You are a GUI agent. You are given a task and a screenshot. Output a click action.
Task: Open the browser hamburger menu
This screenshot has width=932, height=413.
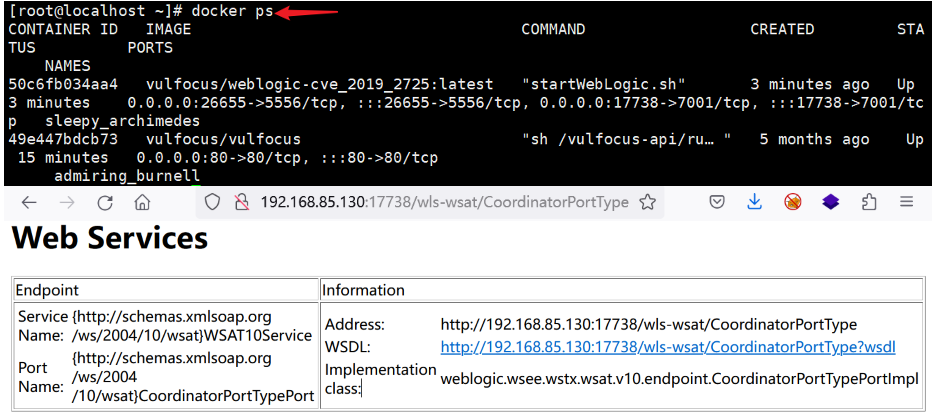906,203
